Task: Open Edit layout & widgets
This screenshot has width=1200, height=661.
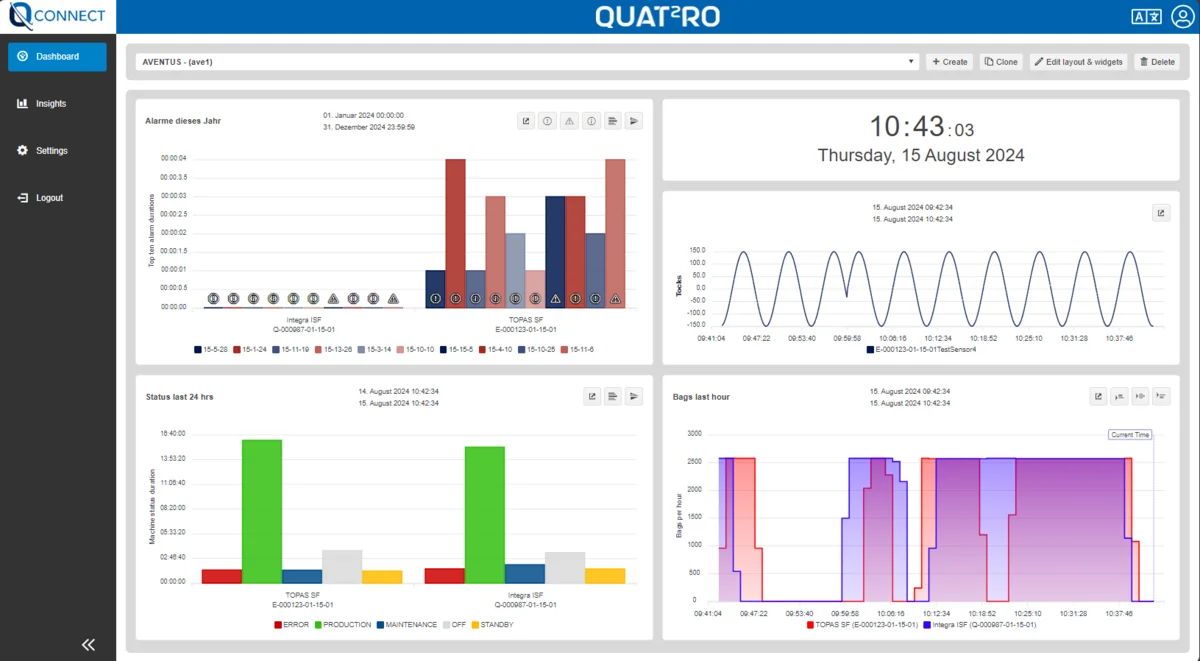Action: point(1079,62)
